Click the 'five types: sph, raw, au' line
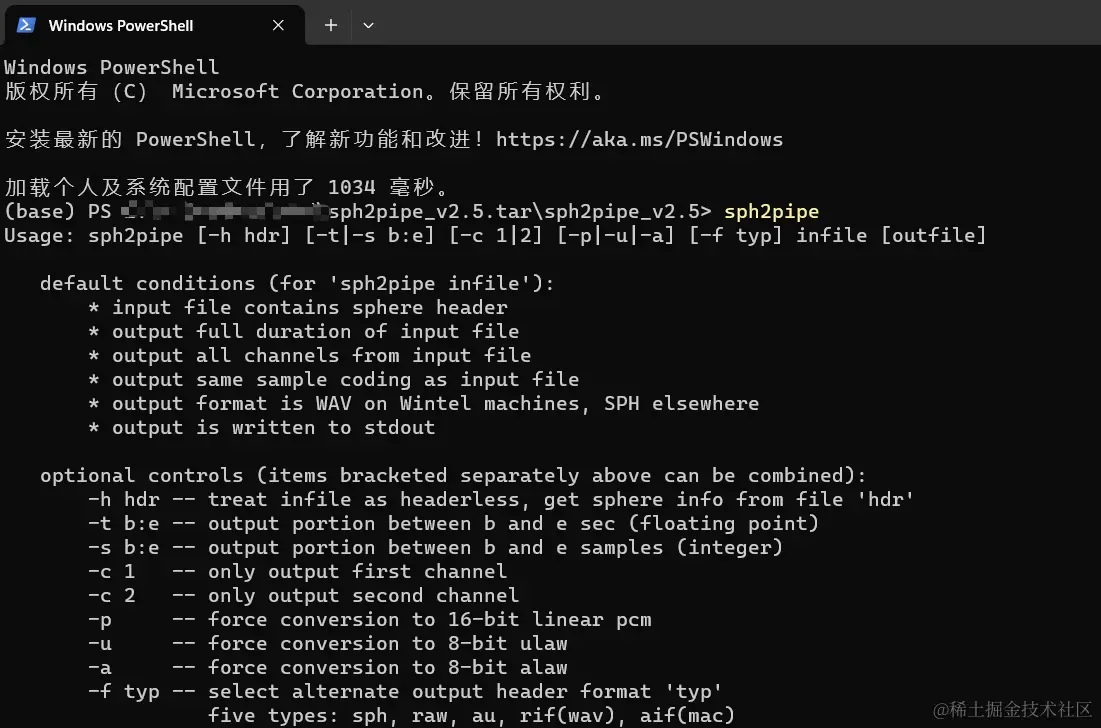Screen dimensions: 1101x728 471,715
